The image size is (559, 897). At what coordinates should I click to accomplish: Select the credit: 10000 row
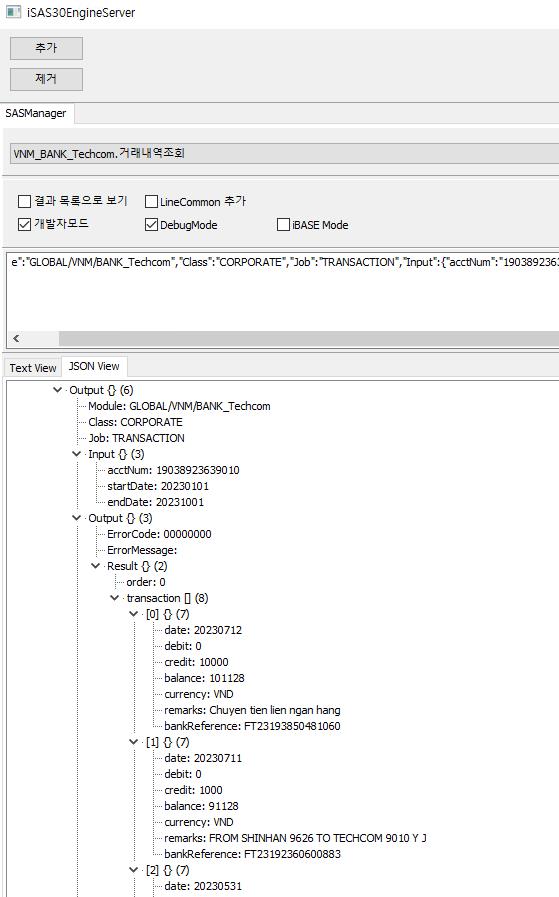pyautogui.click(x=196, y=662)
